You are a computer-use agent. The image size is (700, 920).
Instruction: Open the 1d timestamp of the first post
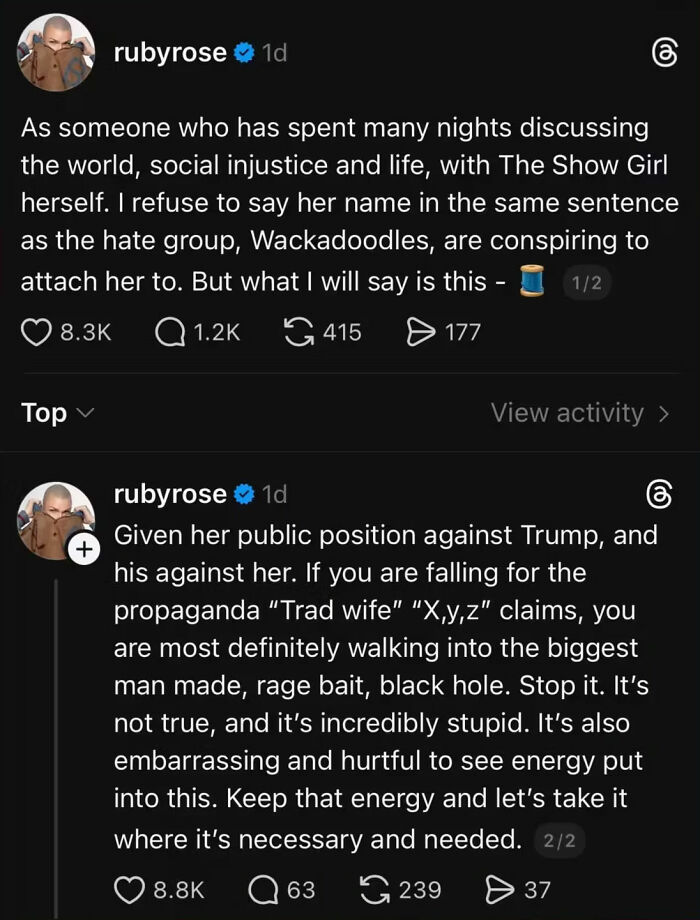(x=276, y=52)
